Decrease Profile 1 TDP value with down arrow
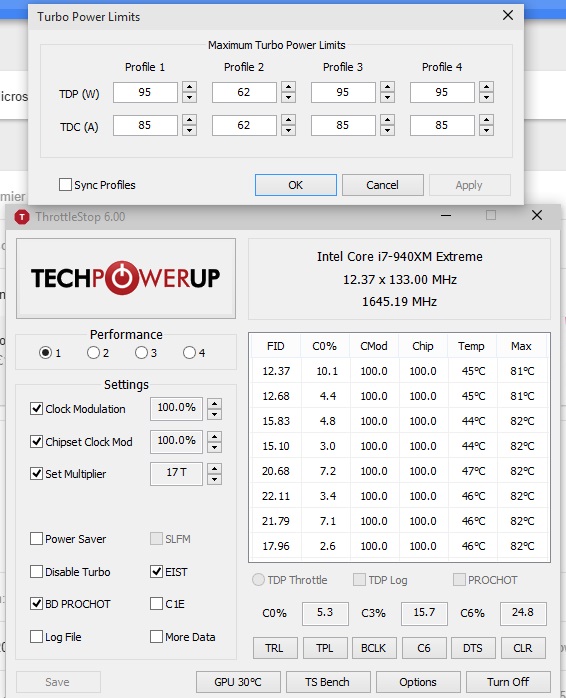 tap(190, 97)
